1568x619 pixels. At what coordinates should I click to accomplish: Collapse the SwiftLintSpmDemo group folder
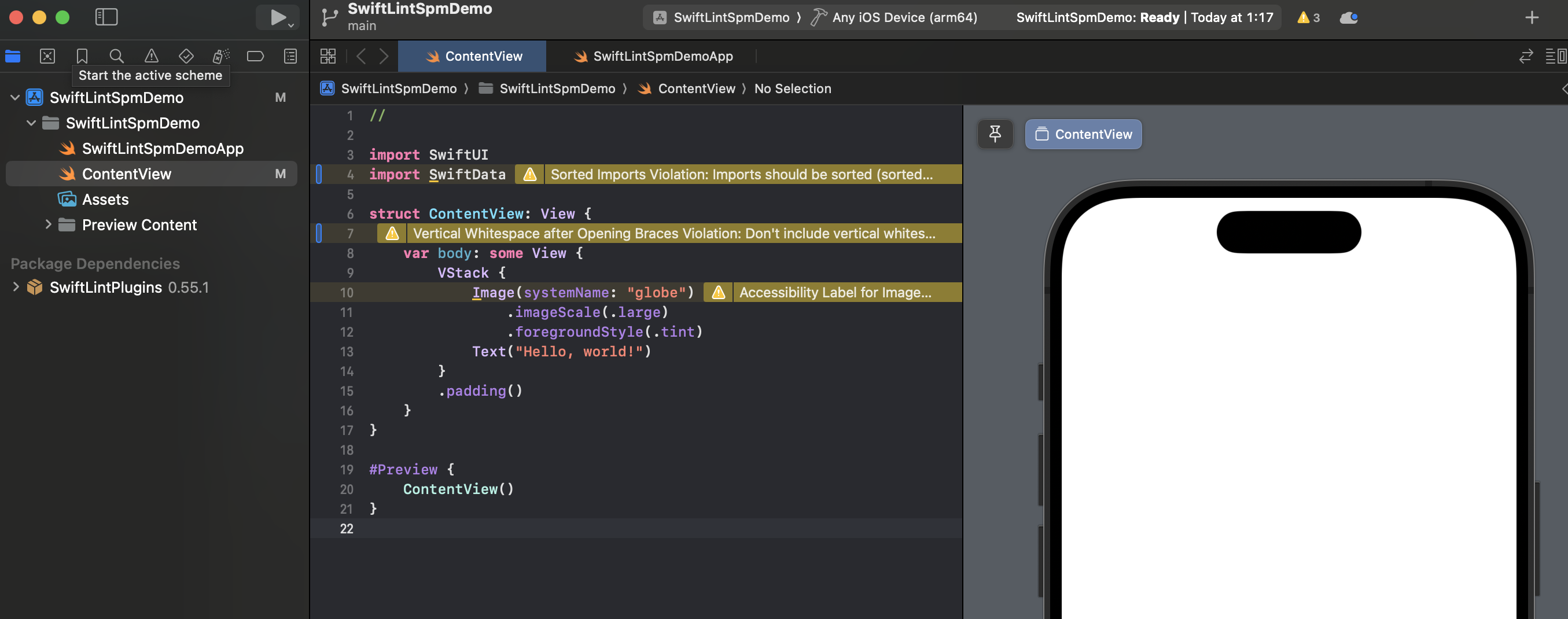32,123
